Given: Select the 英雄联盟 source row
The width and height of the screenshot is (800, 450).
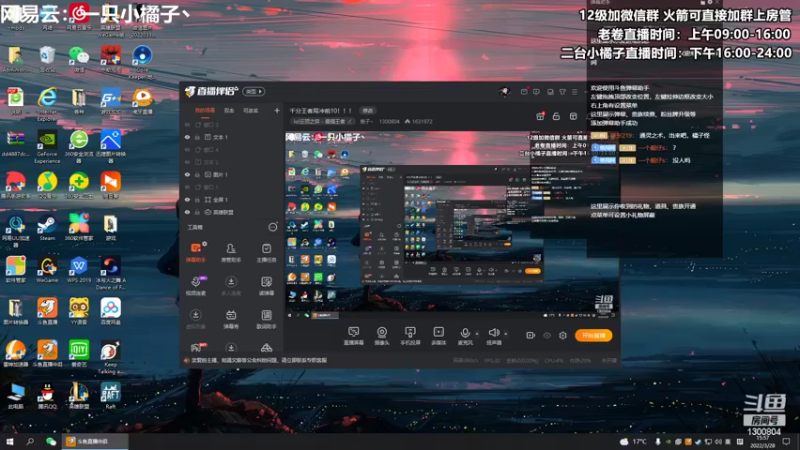Looking at the screenshot, I should 233,212.
